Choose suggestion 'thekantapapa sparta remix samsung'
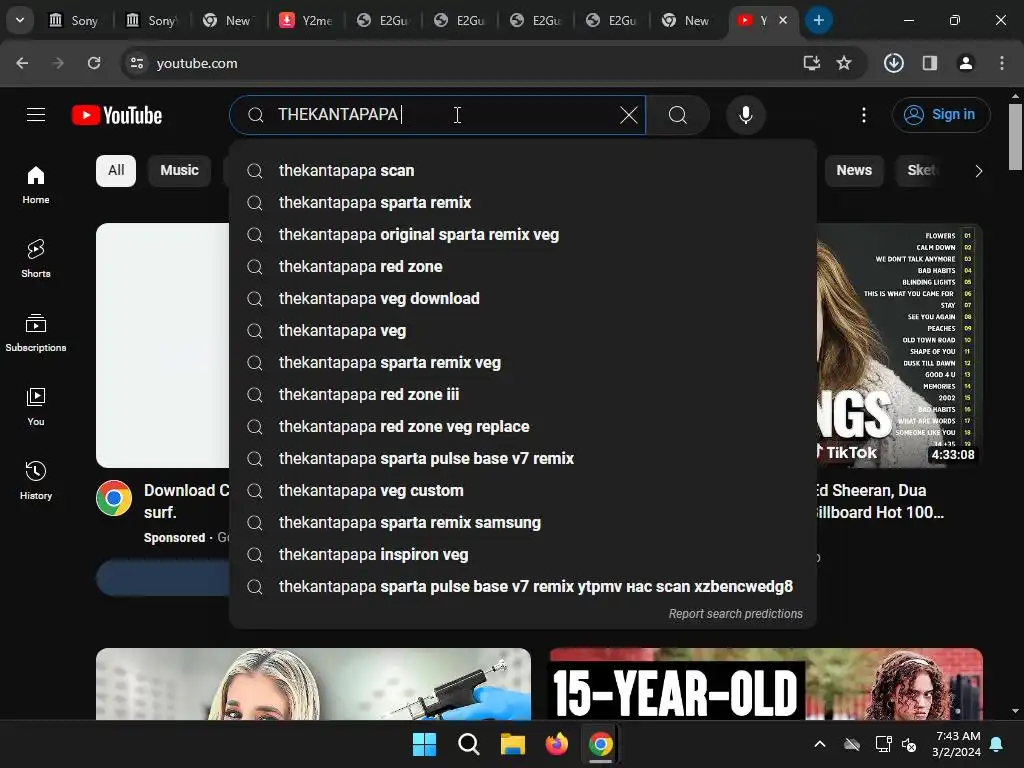 click(522, 522)
